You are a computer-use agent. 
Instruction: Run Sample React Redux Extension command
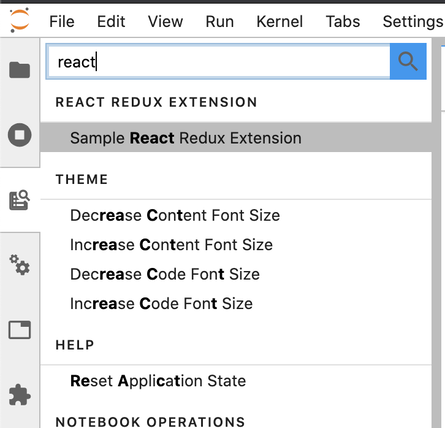tap(236, 138)
